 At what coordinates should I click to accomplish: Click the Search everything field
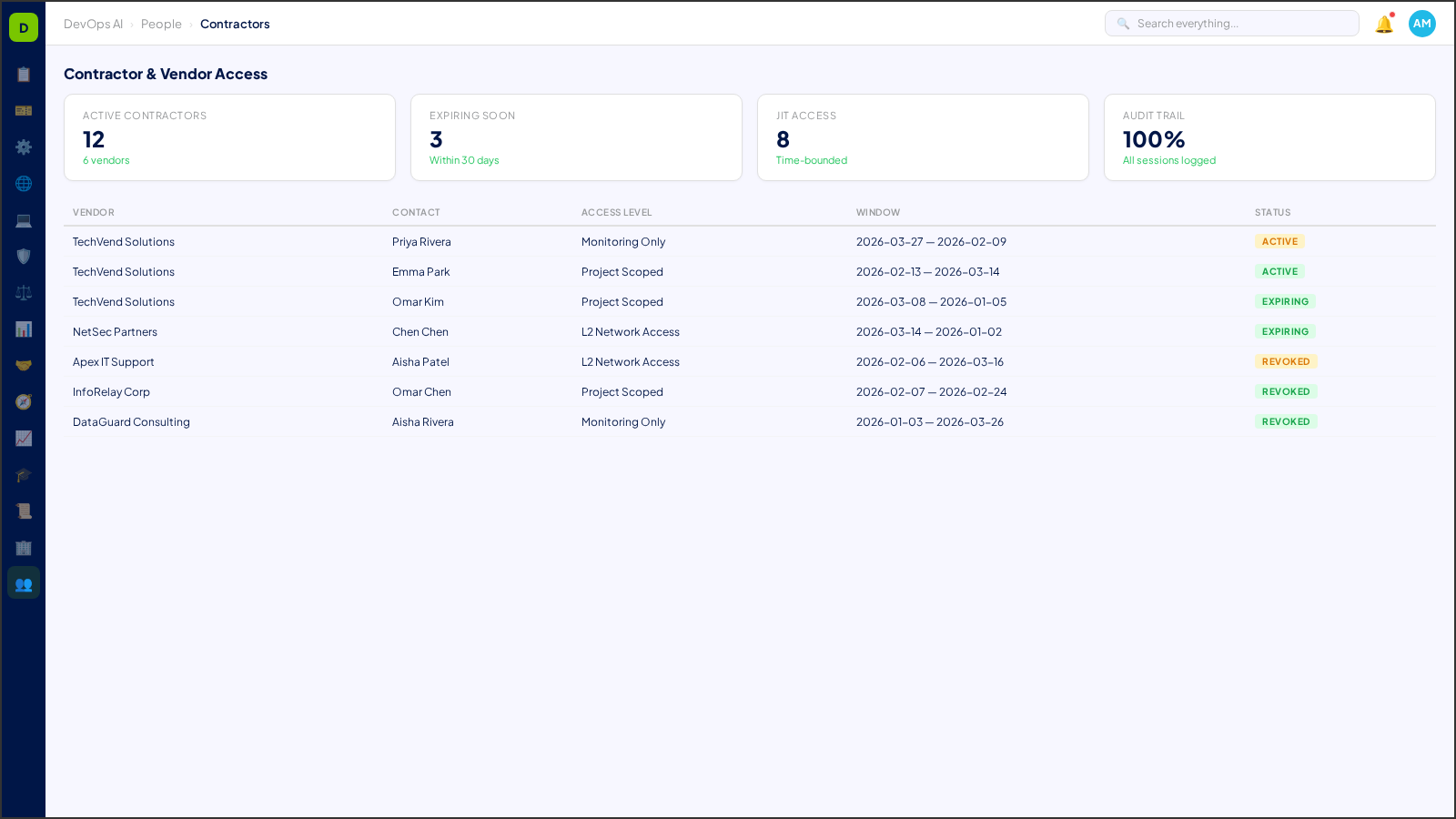point(1231,23)
